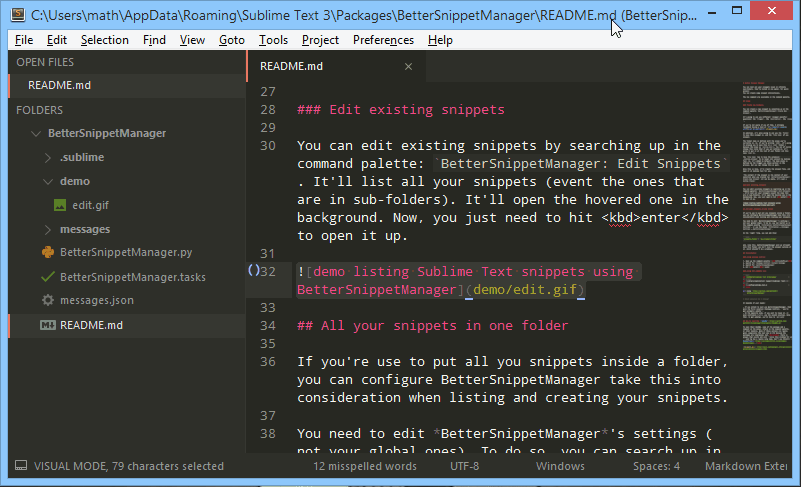Open the Help menu
Image resolution: width=801 pixels, height=487 pixels.
tap(440, 40)
